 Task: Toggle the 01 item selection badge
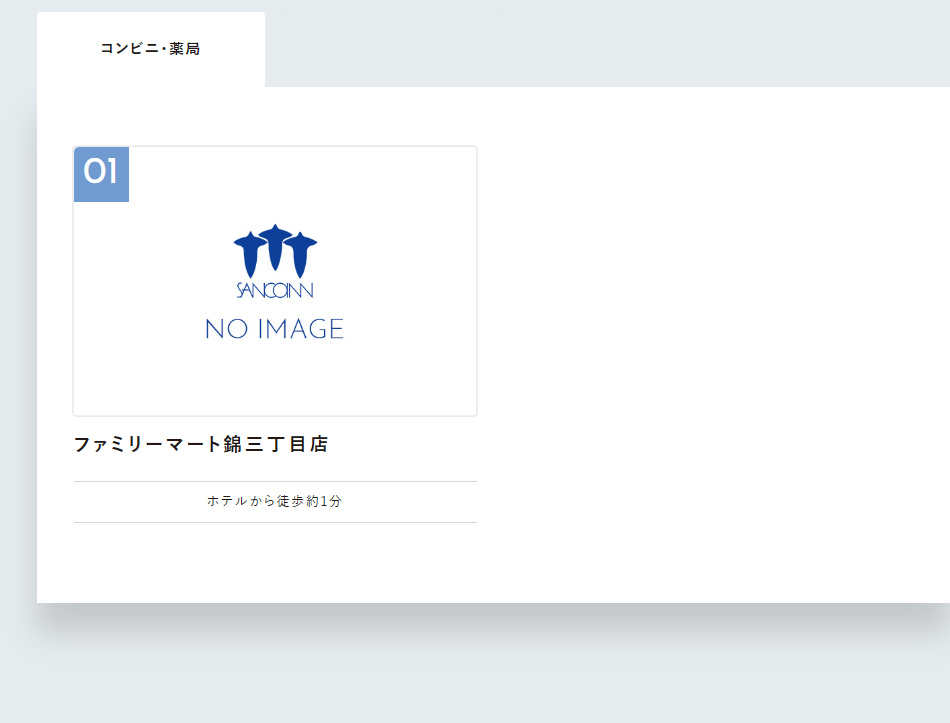(x=101, y=174)
